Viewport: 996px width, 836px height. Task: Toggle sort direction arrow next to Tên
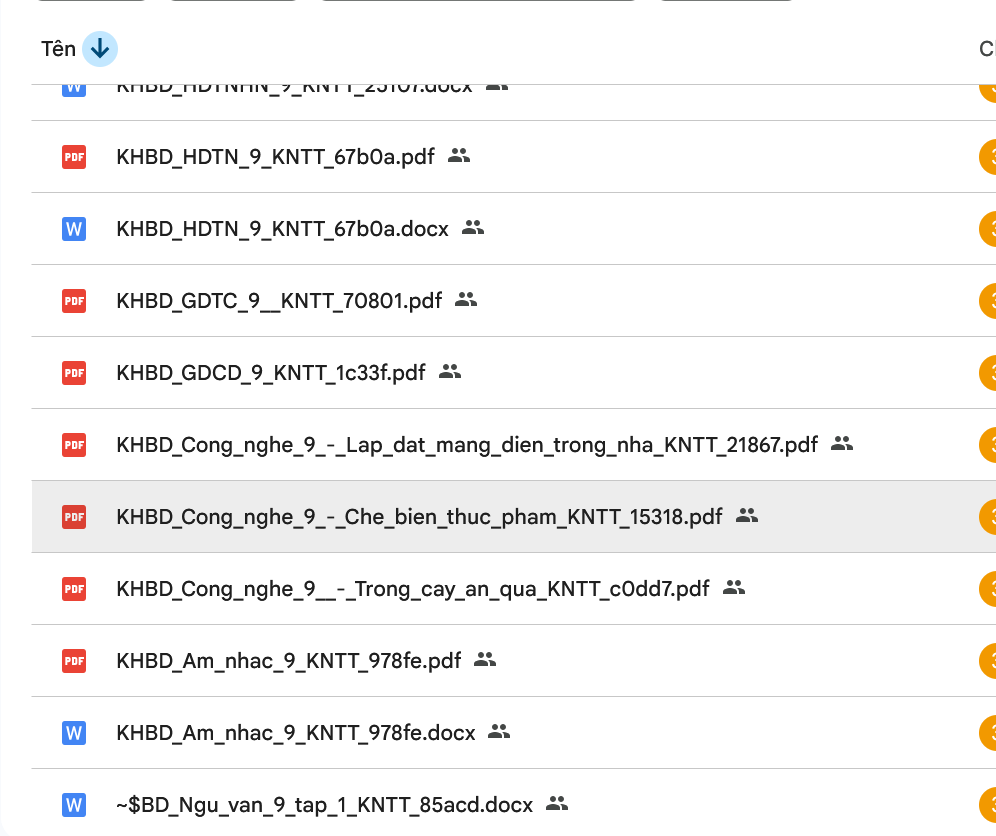click(x=100, y=49)
